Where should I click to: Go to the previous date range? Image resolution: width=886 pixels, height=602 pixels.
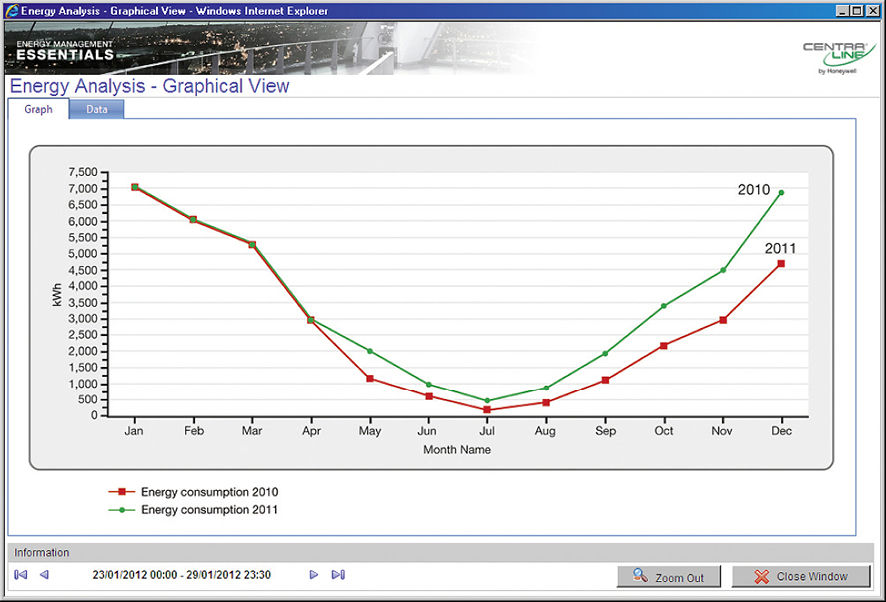[44, 575]
